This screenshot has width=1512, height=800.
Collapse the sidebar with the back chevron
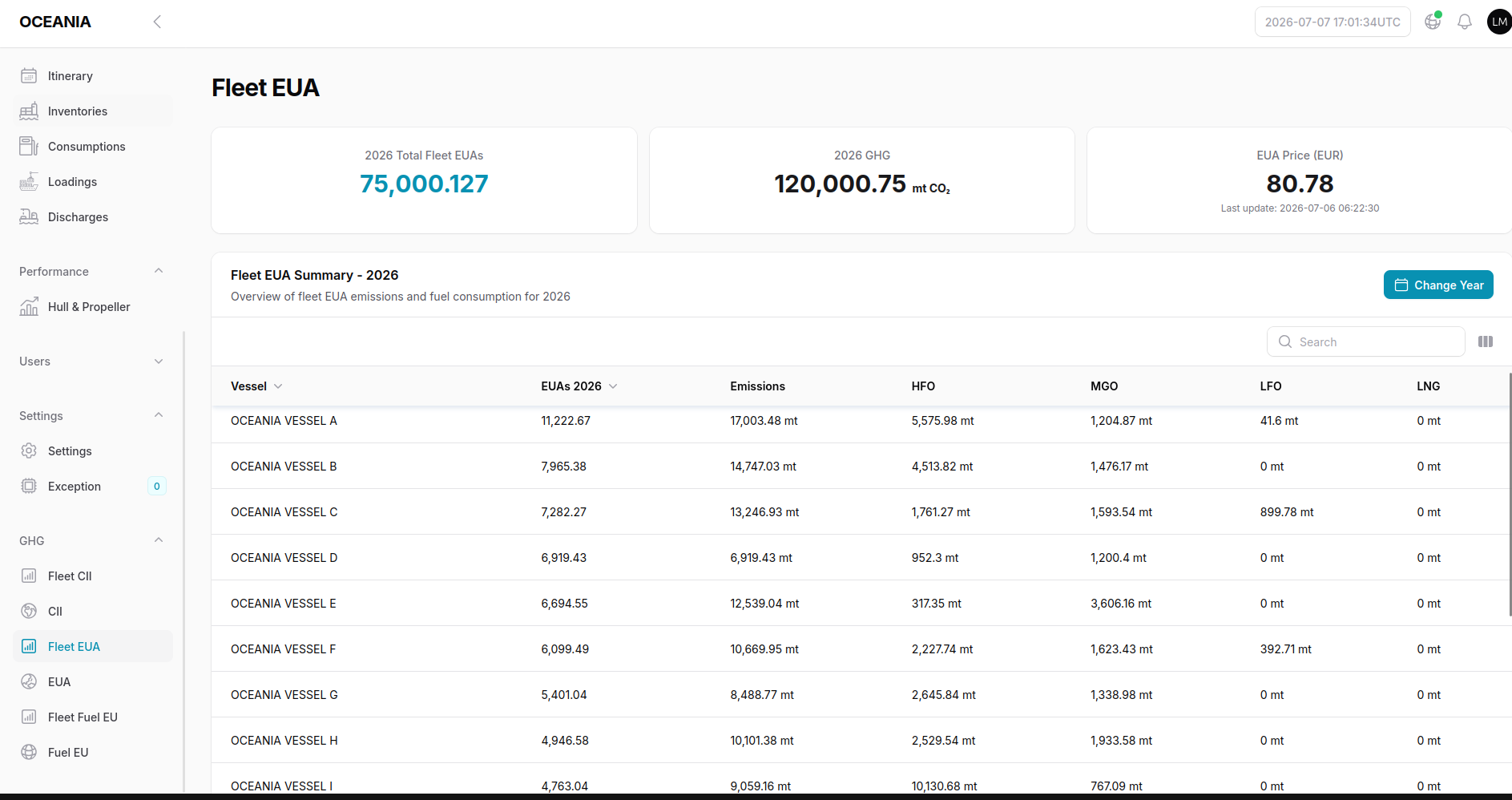point(157,22)
